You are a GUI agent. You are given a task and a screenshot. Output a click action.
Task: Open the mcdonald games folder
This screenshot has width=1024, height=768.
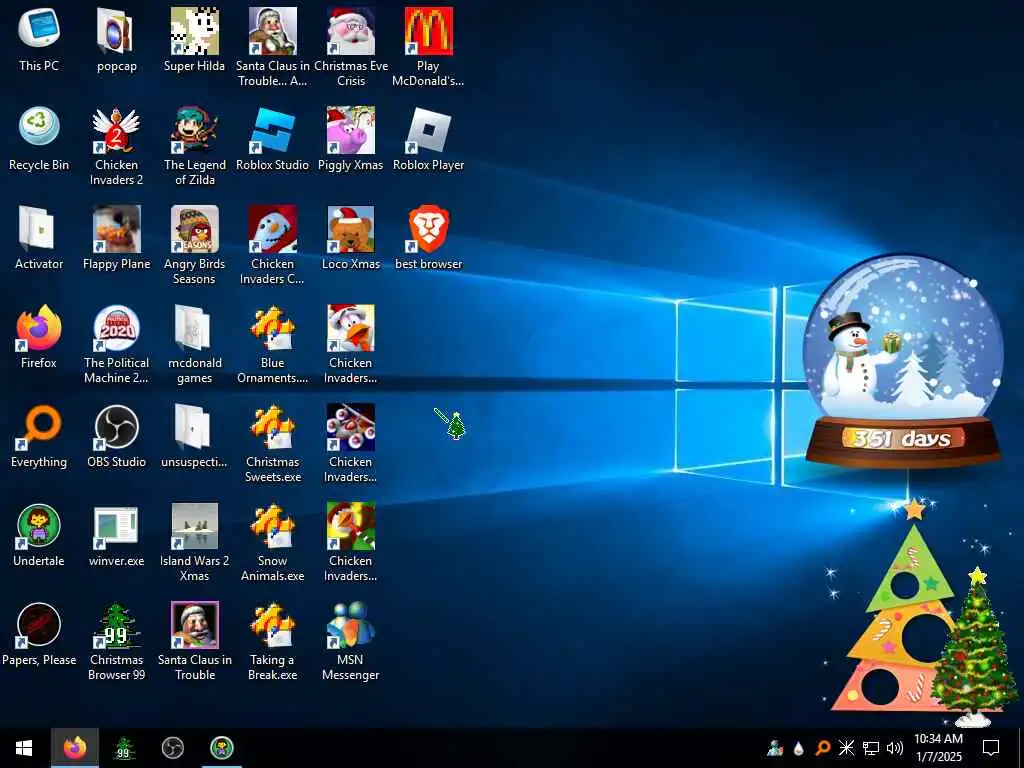pos(194,344)
